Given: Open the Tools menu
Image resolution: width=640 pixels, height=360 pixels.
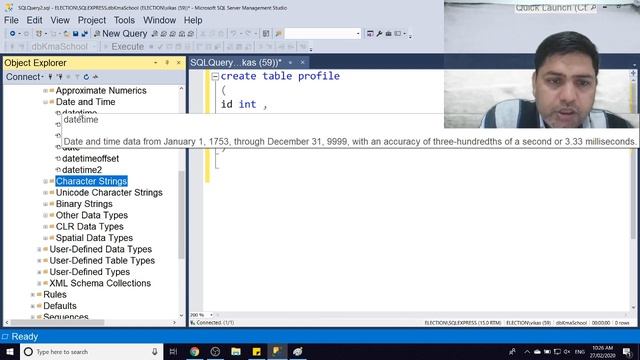Looking at the screenshot, I should [124, 20].
